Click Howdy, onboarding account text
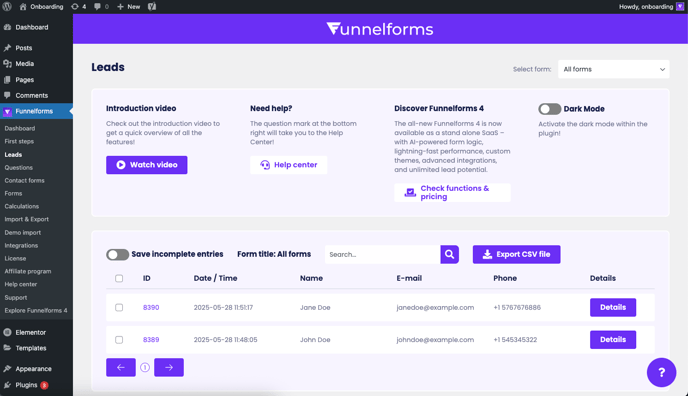 (646, 7)
